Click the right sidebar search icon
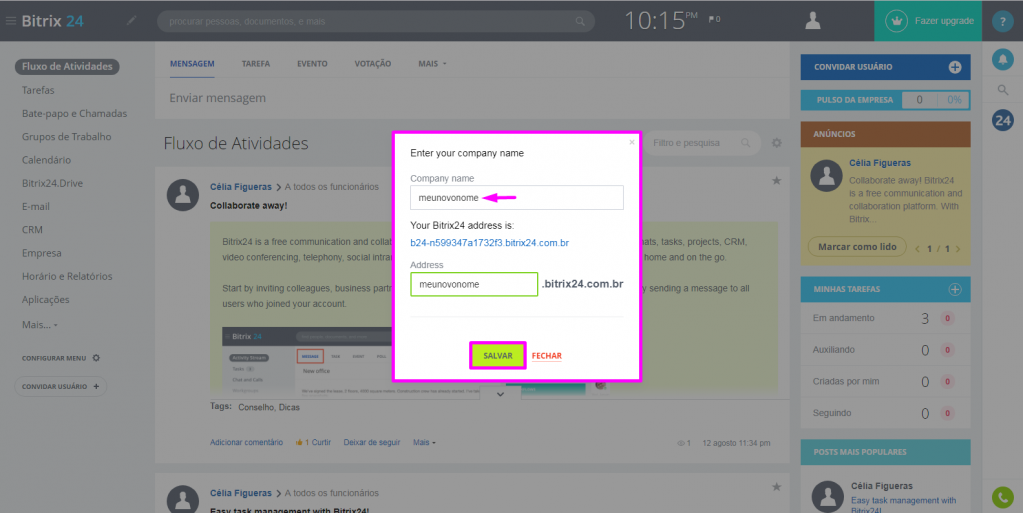 (1003, 90)
